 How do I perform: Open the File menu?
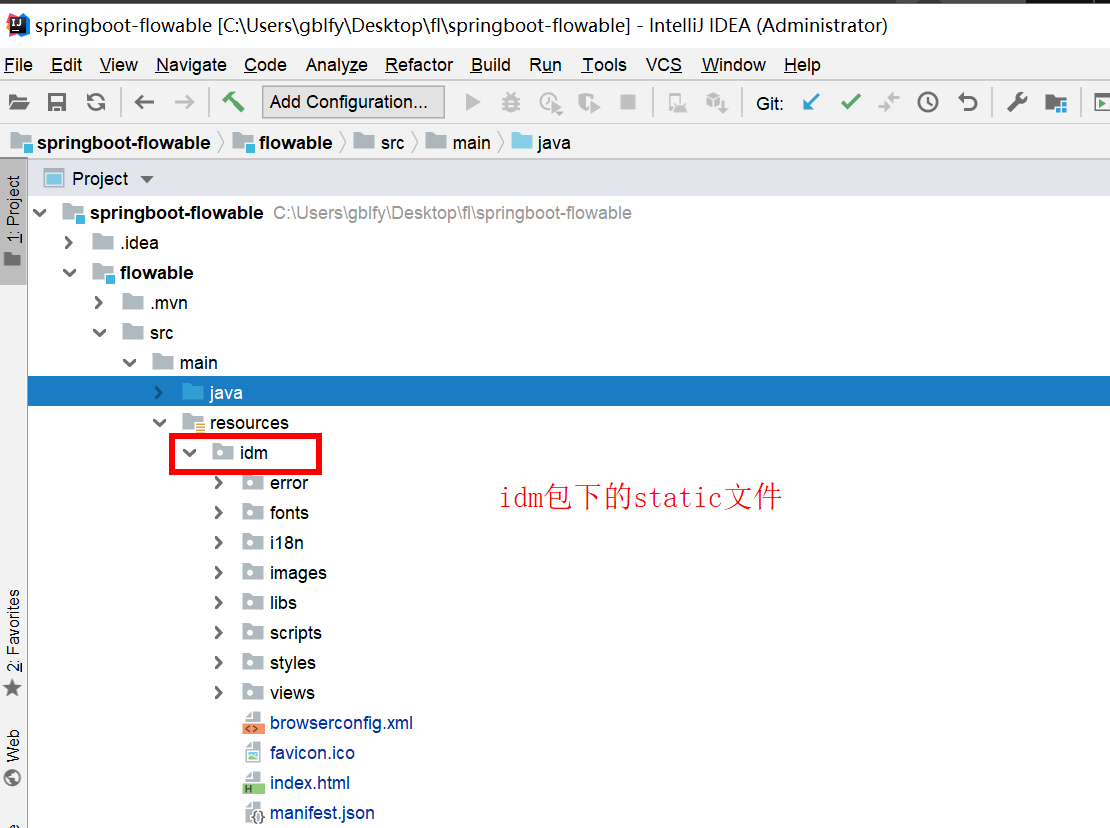coord(18,65)
